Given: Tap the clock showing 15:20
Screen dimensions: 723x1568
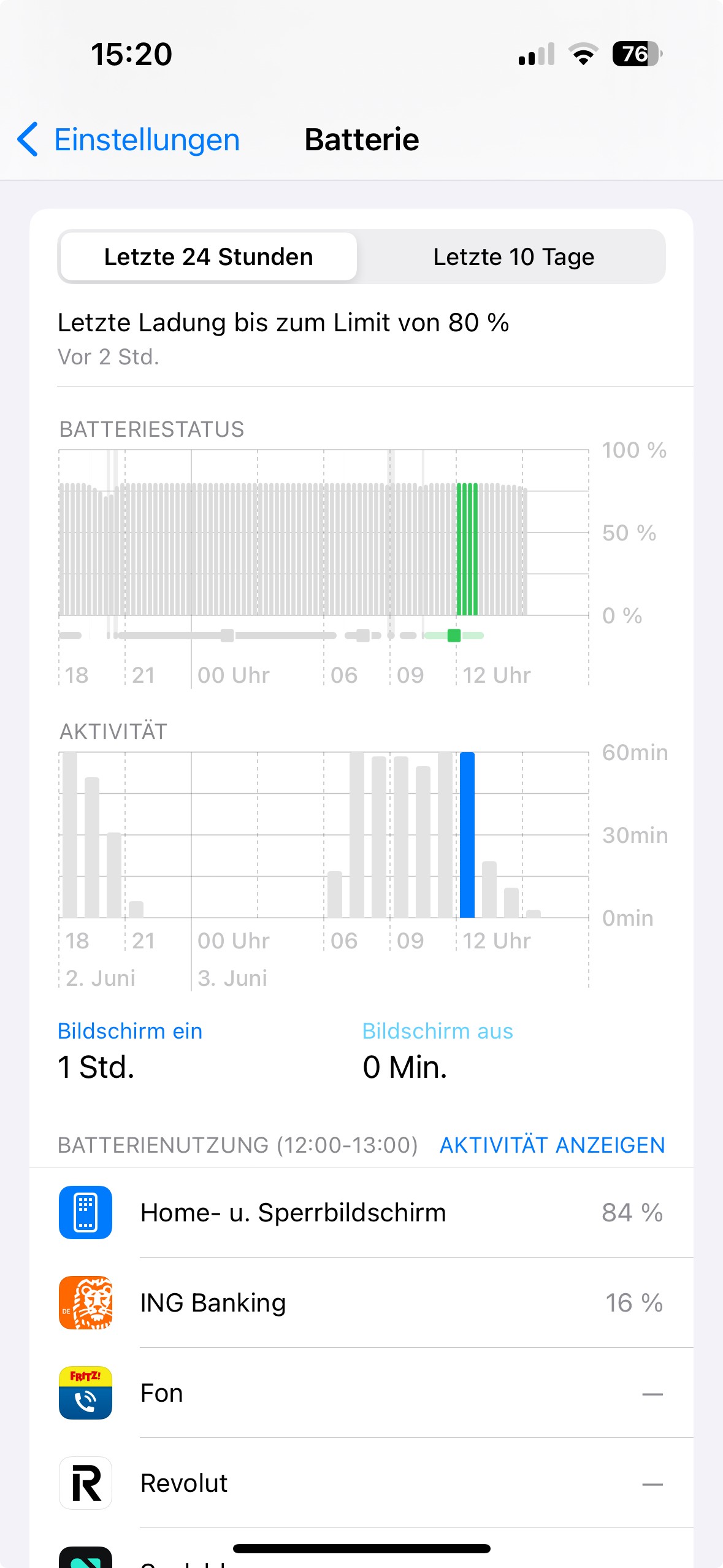Looking at the screenshot, I should pyautogui.click(x=132, y=54).
